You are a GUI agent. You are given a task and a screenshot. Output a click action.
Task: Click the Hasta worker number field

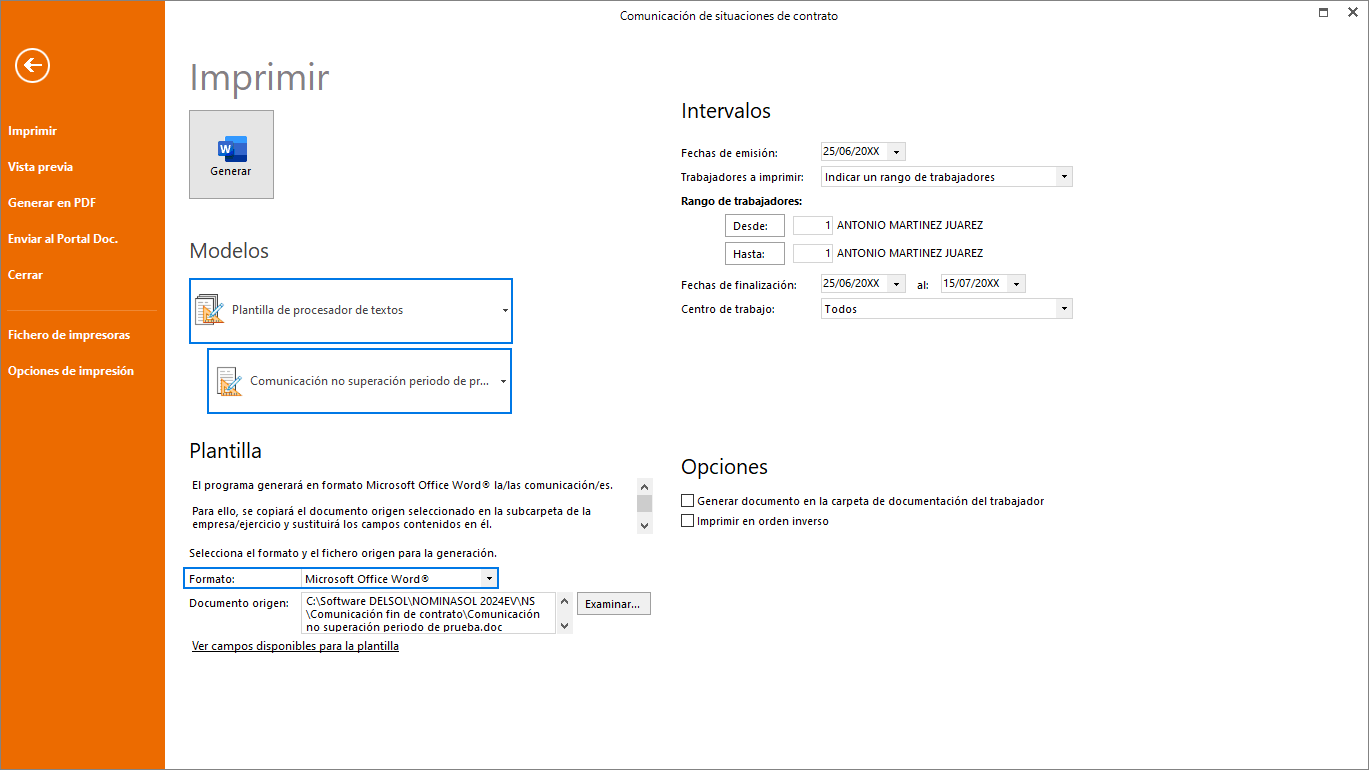(813, 253)
